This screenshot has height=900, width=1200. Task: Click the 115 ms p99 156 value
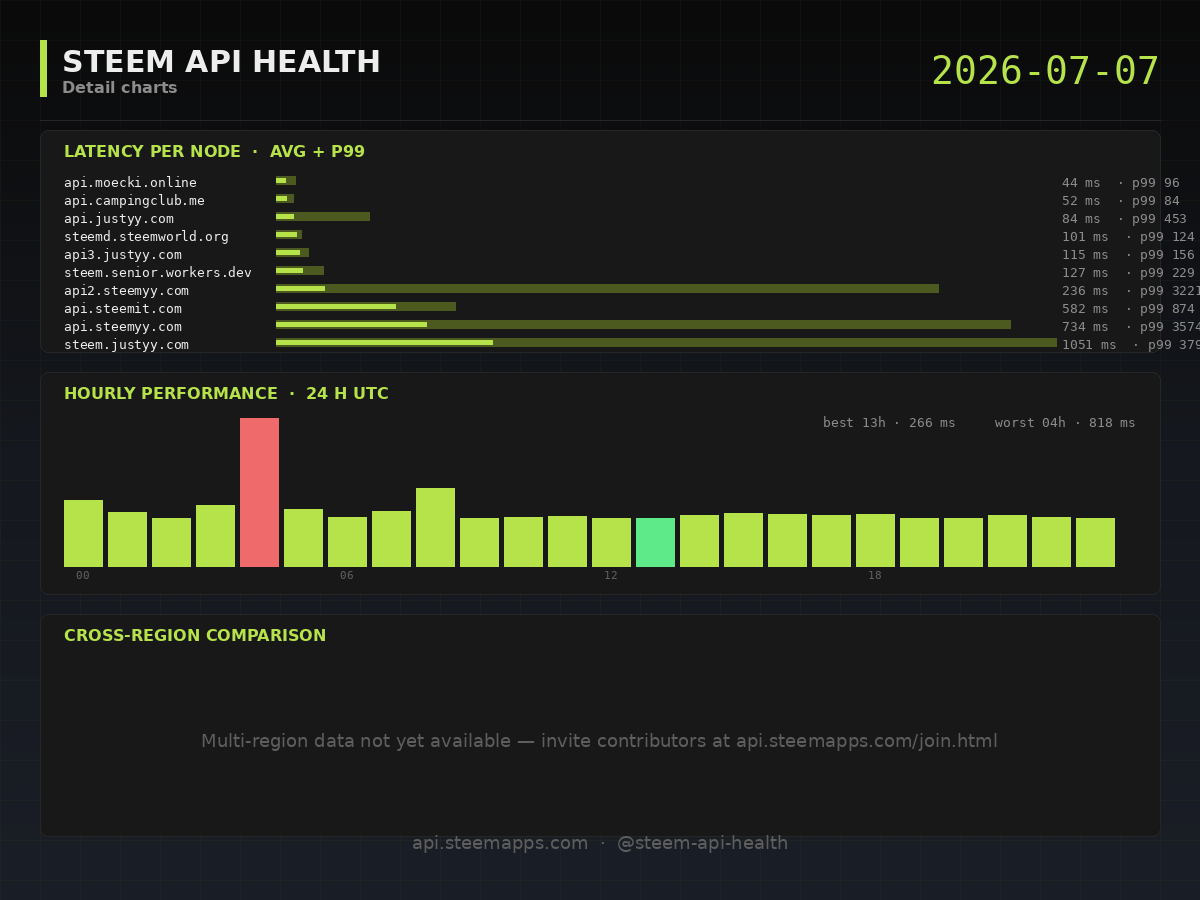[1129, 255]
